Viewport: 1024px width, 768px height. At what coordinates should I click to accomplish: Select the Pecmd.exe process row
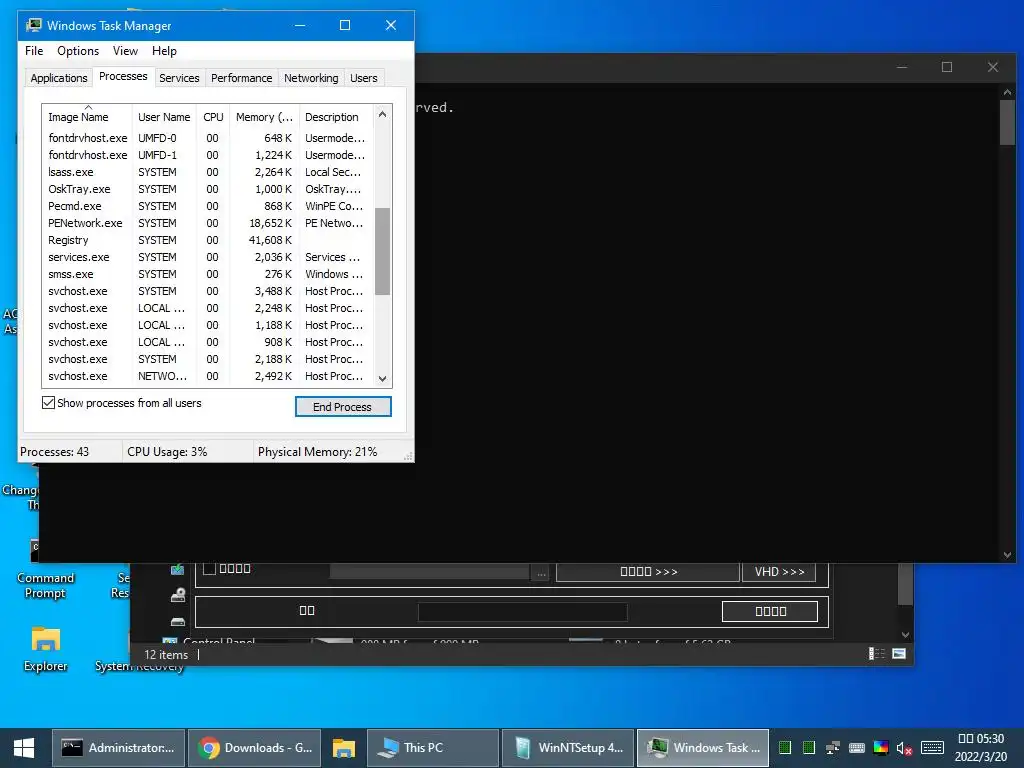click(x=208, y=206)
